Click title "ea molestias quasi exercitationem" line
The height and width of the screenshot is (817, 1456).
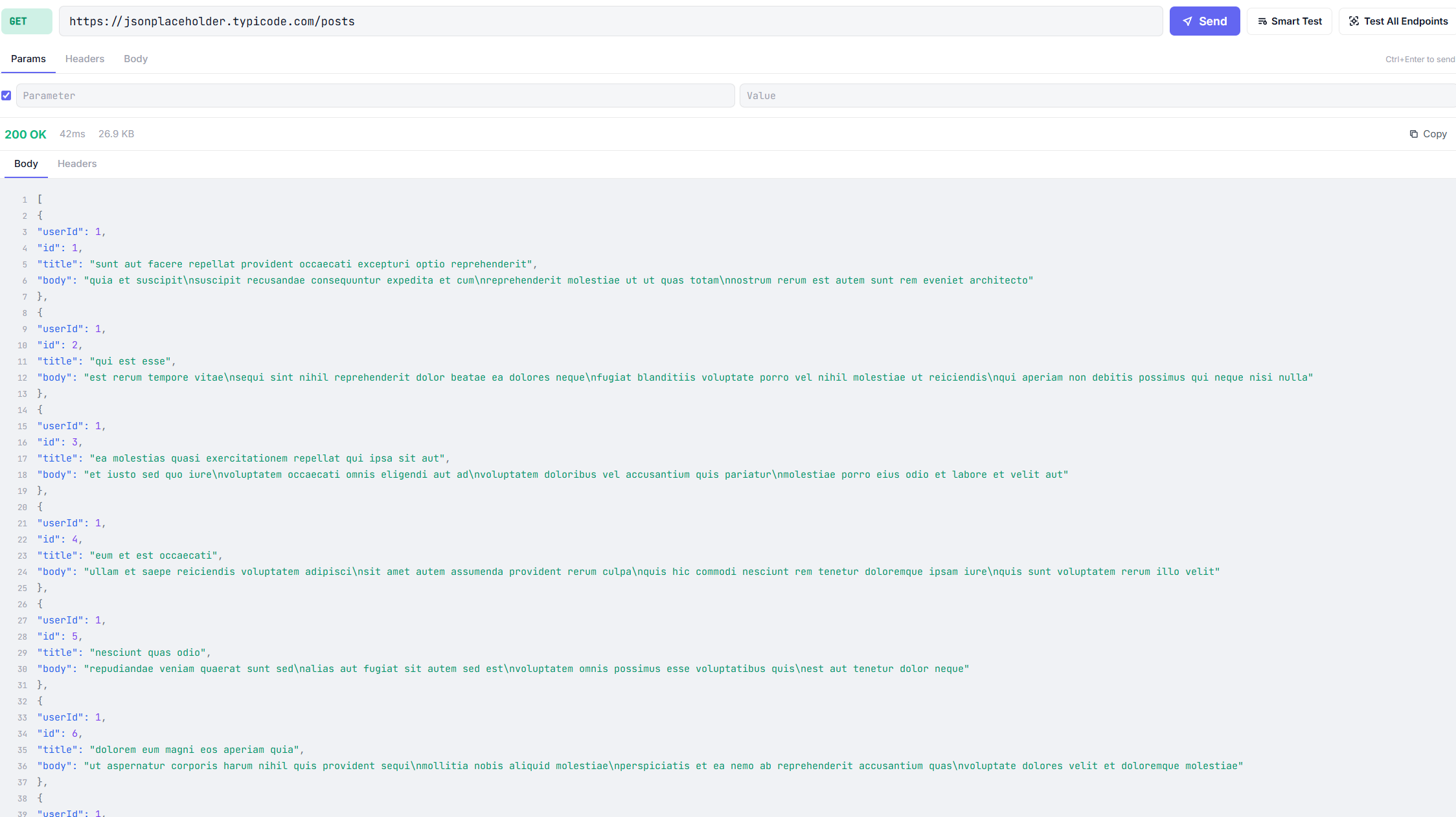click(244, 458)
